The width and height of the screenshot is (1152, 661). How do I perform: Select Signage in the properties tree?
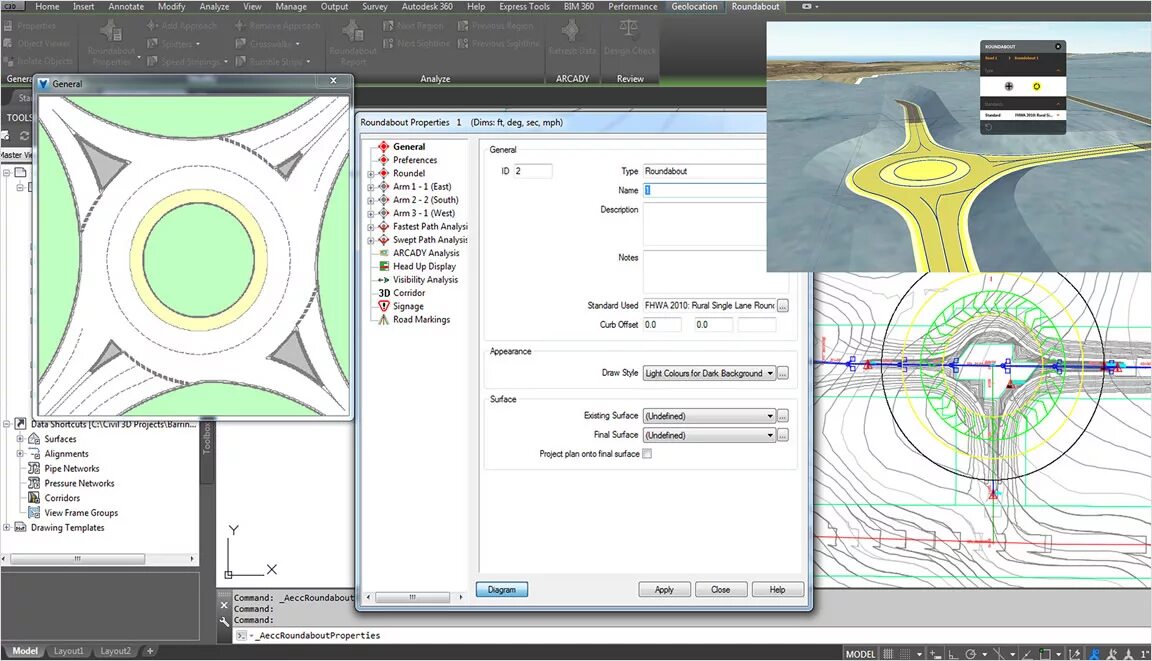[408, 306]
